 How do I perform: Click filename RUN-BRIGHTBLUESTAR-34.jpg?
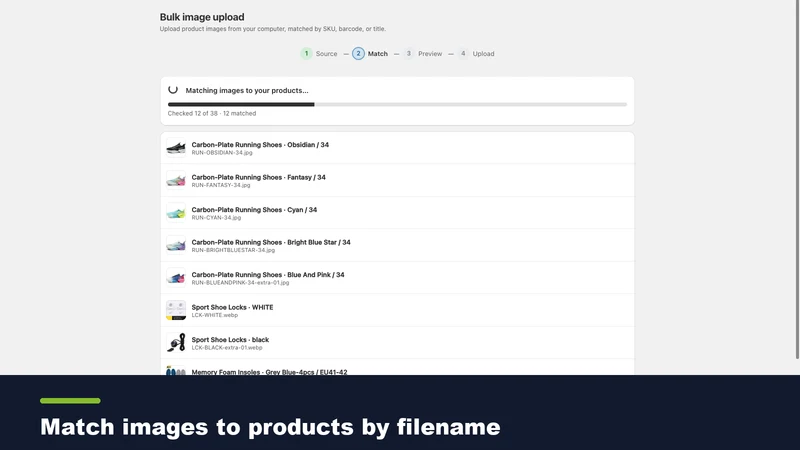[x=233, y=250]
